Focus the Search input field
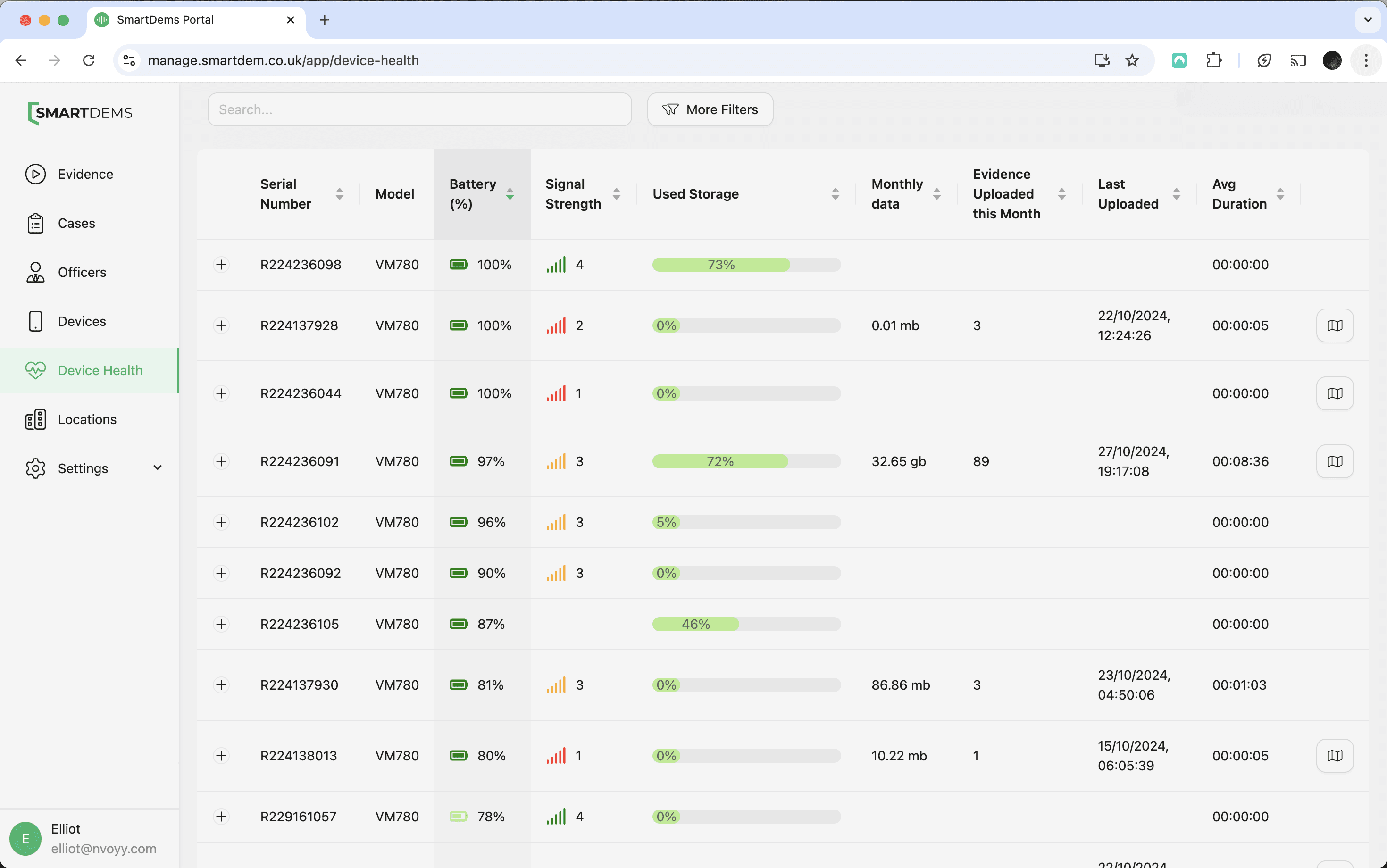This screenshot has width=1387, height=868. point(420,109)
